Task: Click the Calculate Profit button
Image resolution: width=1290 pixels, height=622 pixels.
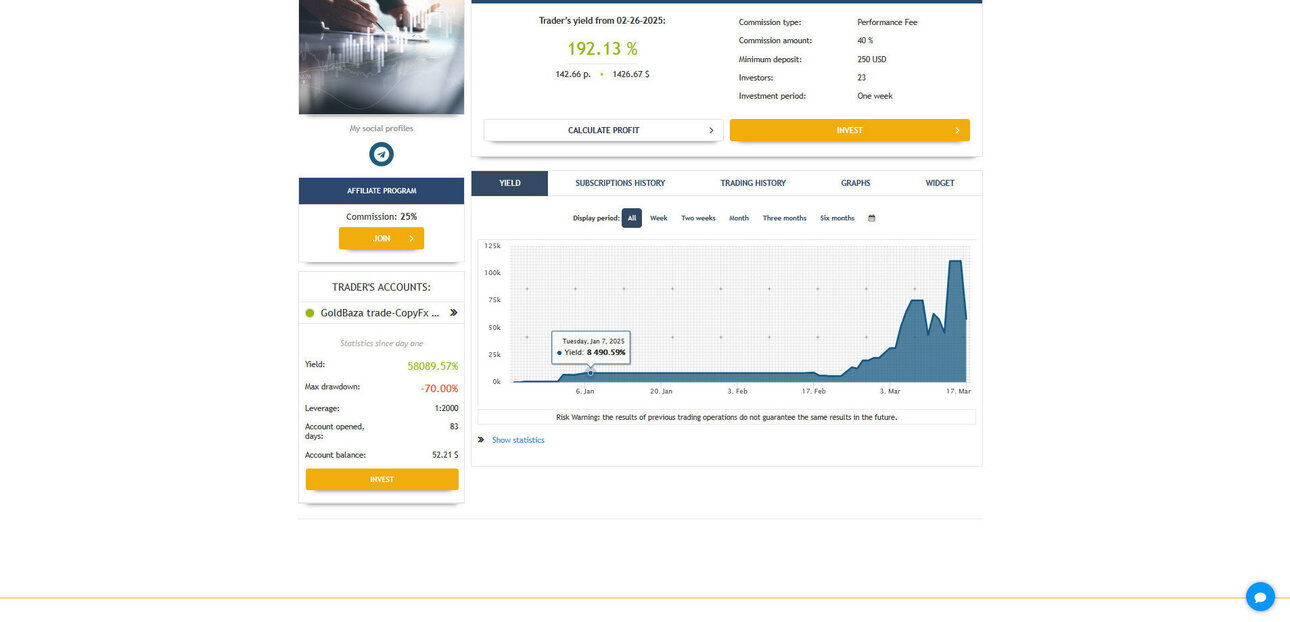Action: 604,130
